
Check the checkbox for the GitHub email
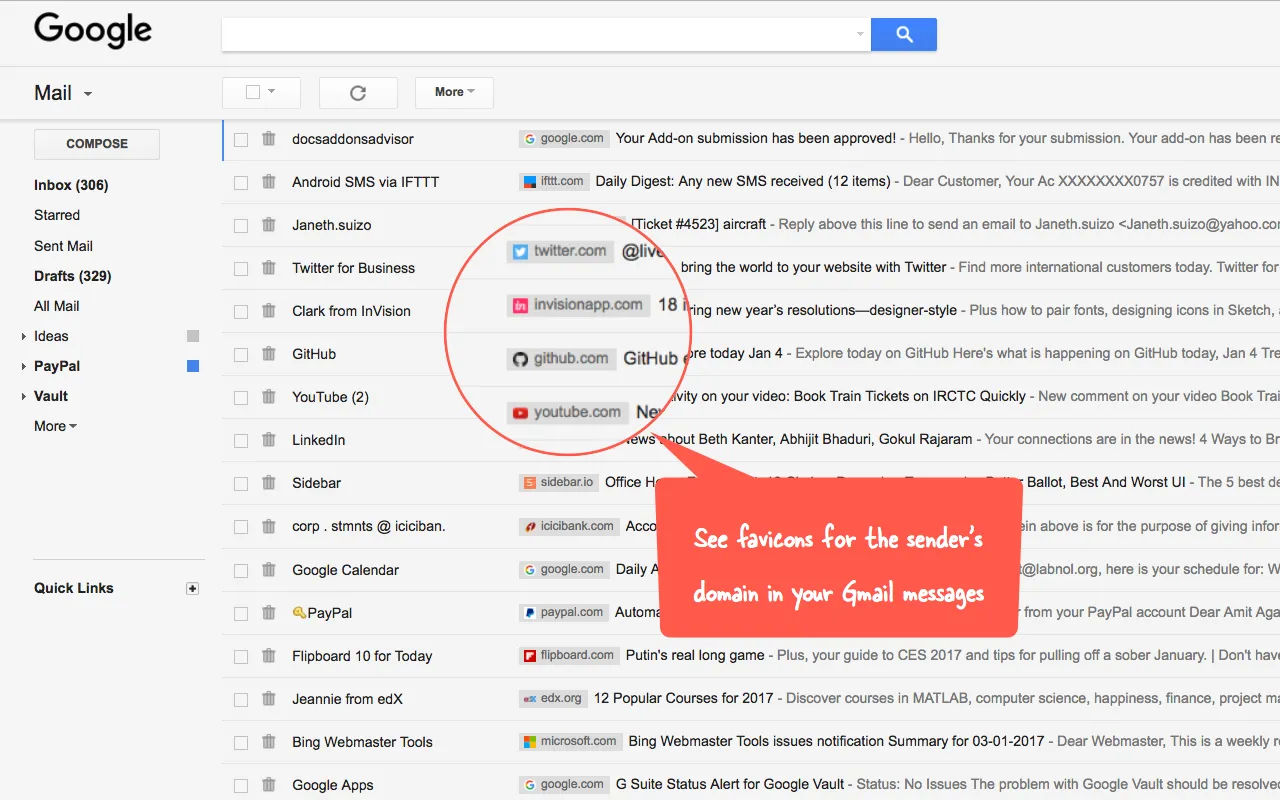[x=241, y=354]
